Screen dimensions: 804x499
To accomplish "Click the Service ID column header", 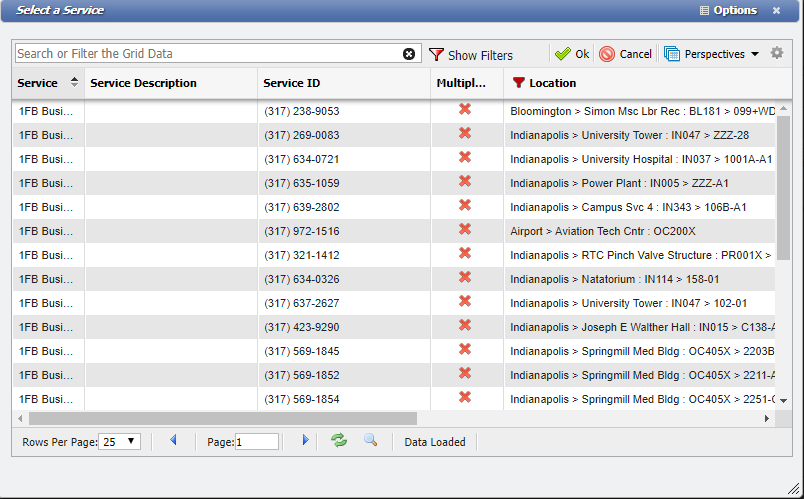I will [292, 83].
